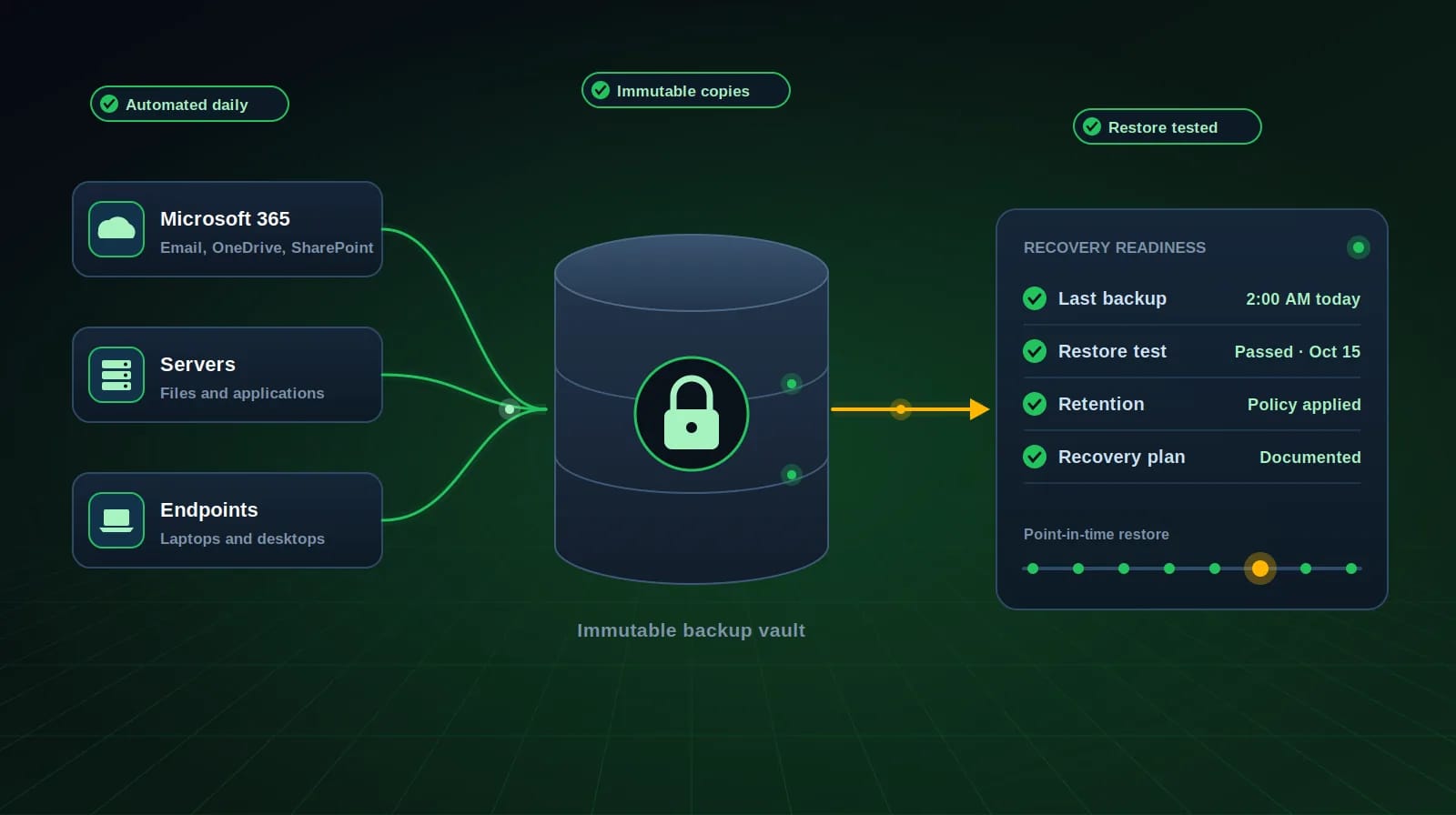
Task: Select the checkmark next to Retention
Action: click(1035, 404)
